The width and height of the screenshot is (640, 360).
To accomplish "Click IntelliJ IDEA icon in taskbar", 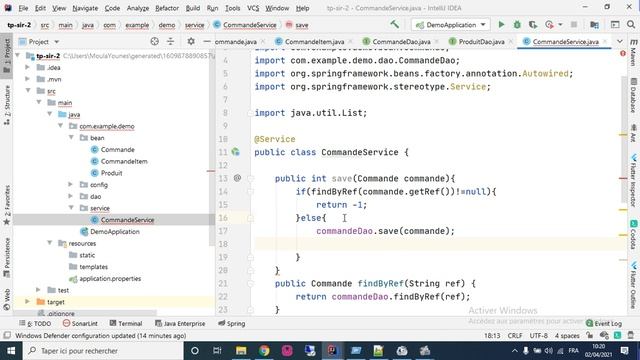I will tap(333, 351).
